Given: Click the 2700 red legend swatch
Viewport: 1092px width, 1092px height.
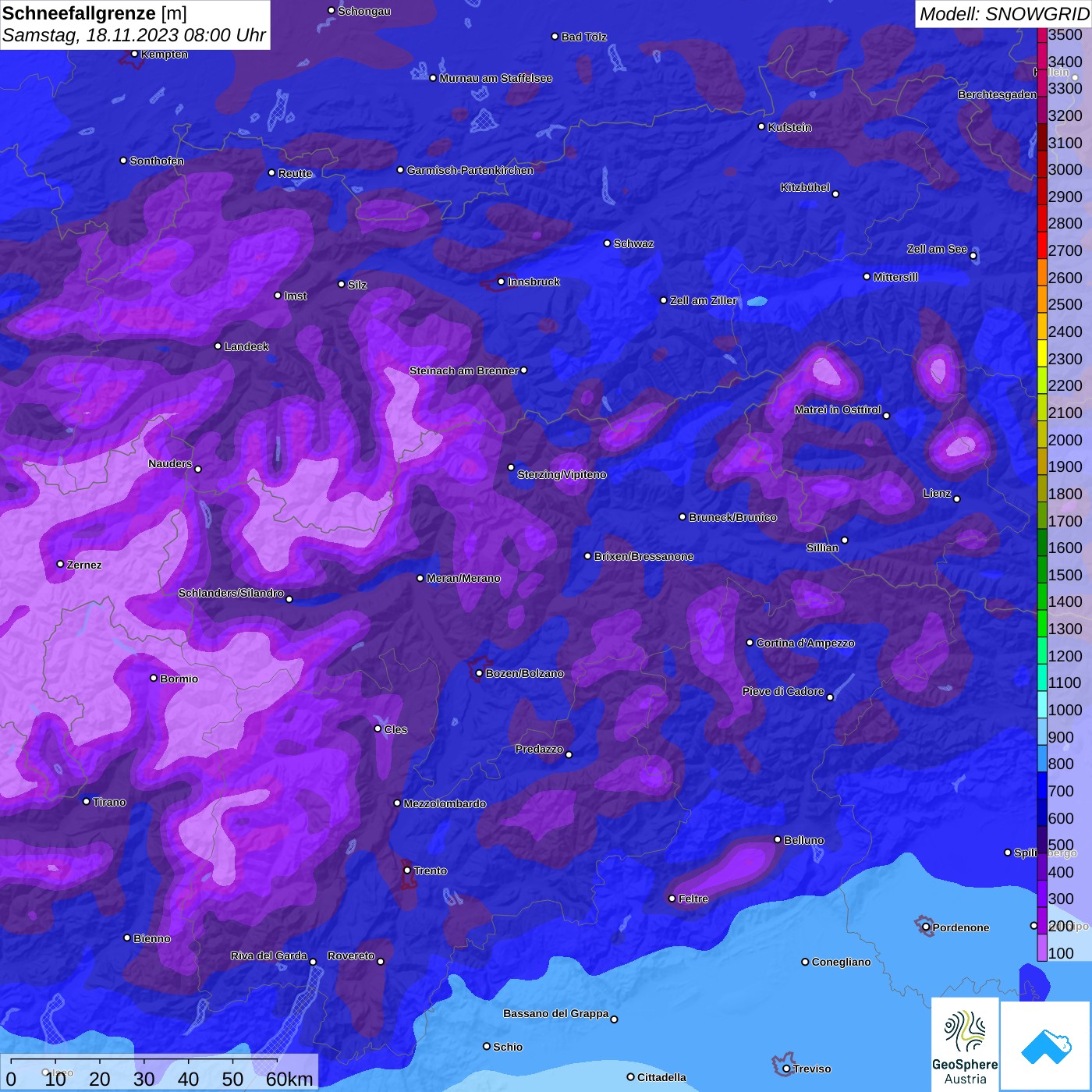Looking at the screenshot, I should 1041,245.
